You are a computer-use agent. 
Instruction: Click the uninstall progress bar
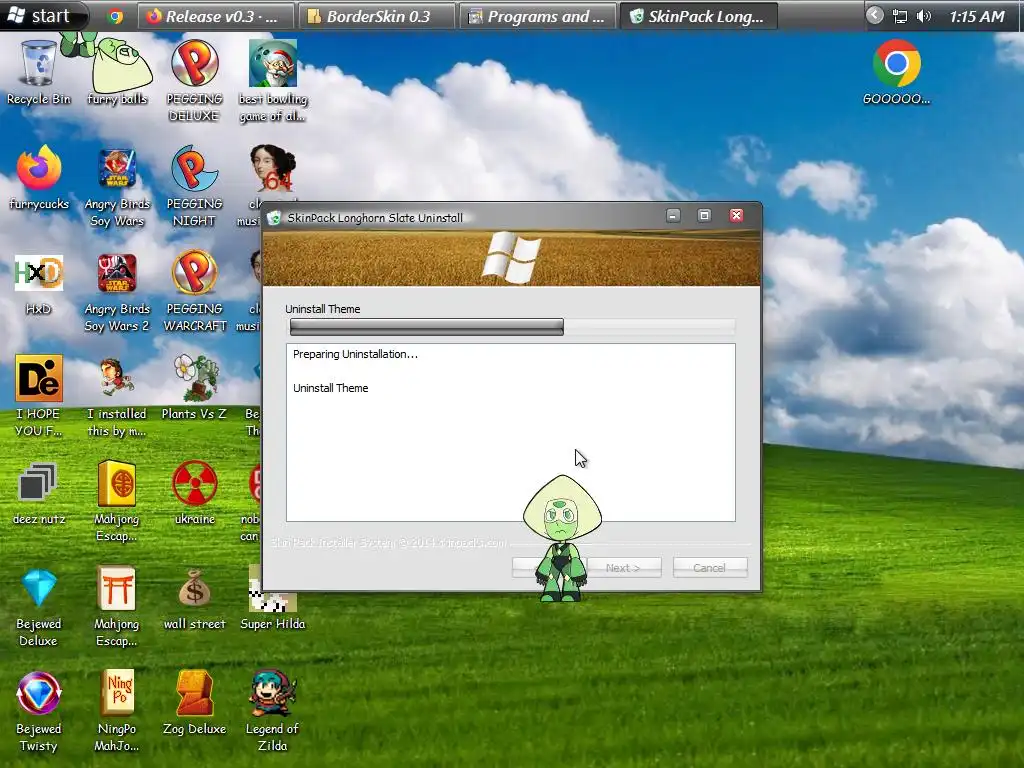coord(513,327)
